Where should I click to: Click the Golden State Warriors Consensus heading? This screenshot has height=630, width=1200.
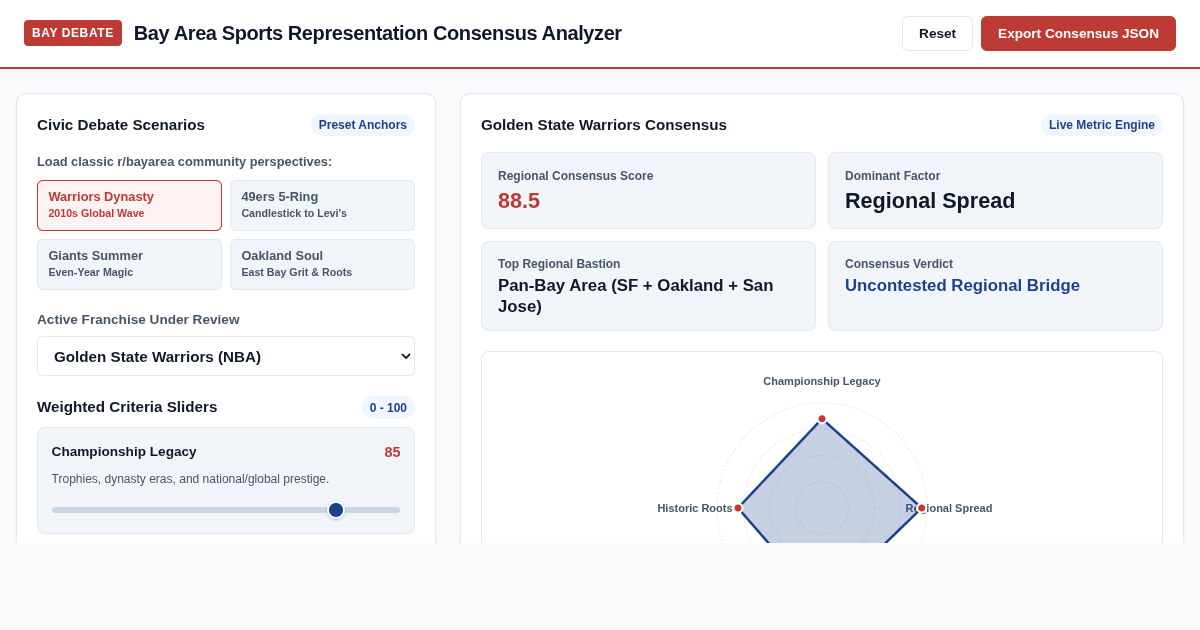coord(604,125)
